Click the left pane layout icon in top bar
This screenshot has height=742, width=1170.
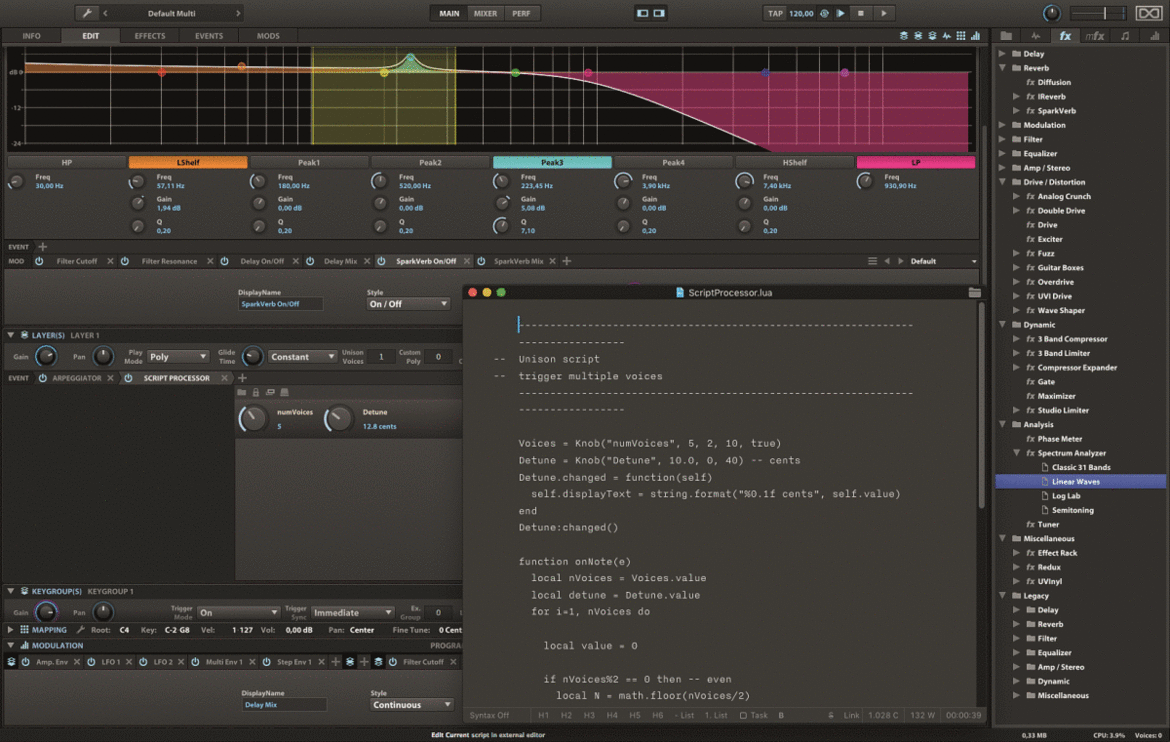click(x=642, y=13)
